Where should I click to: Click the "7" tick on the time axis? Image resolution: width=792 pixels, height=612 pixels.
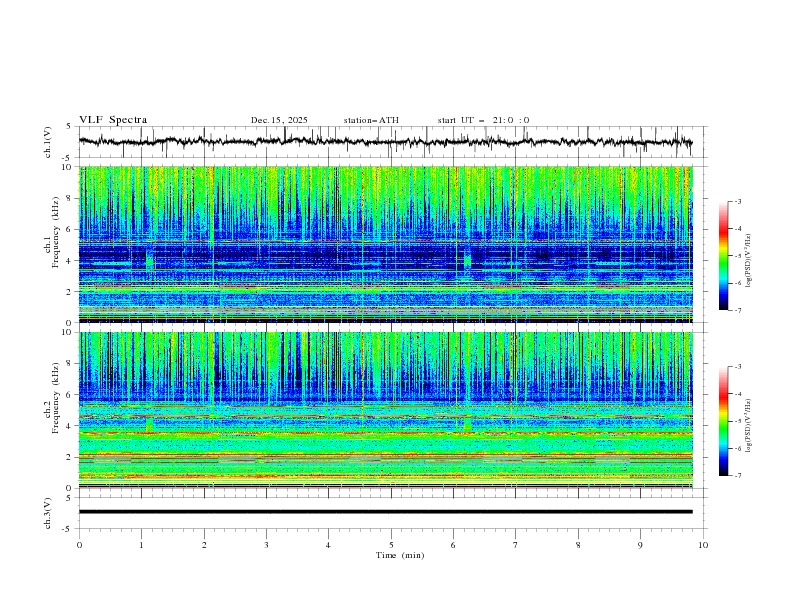516,545
